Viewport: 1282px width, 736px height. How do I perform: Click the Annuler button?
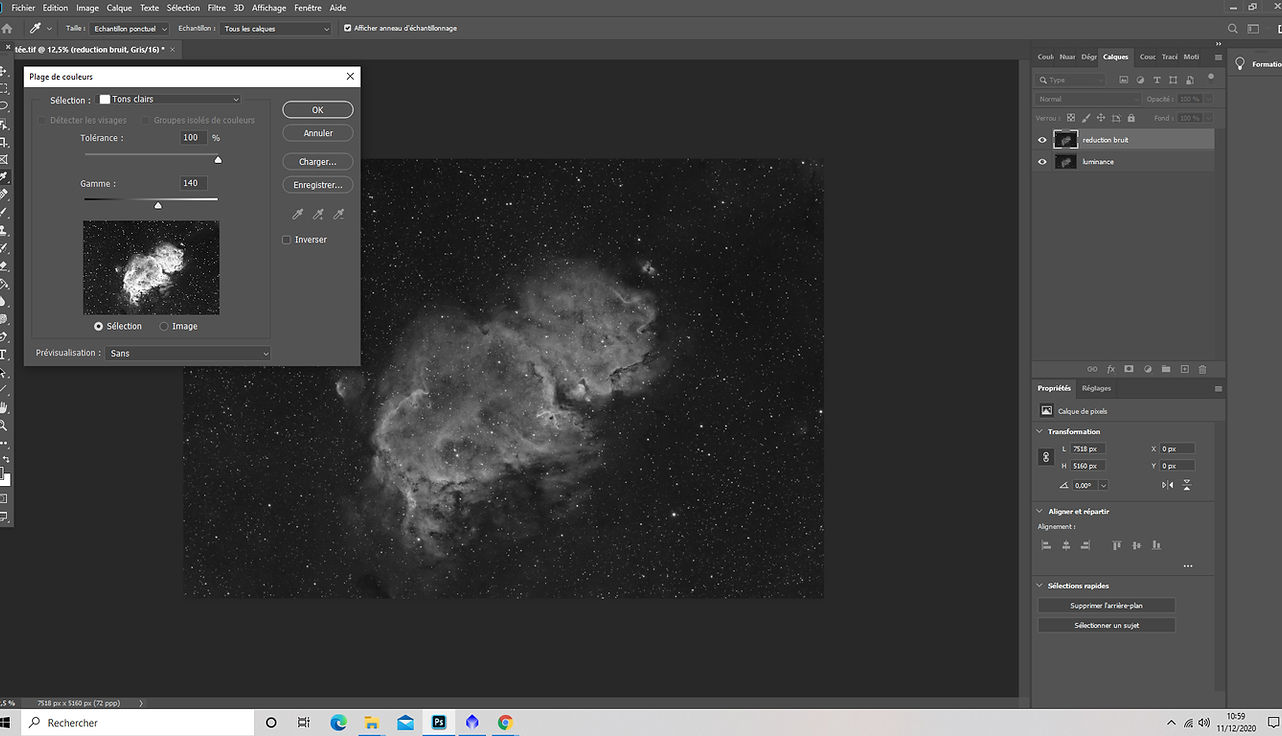[x=318, y=133]
